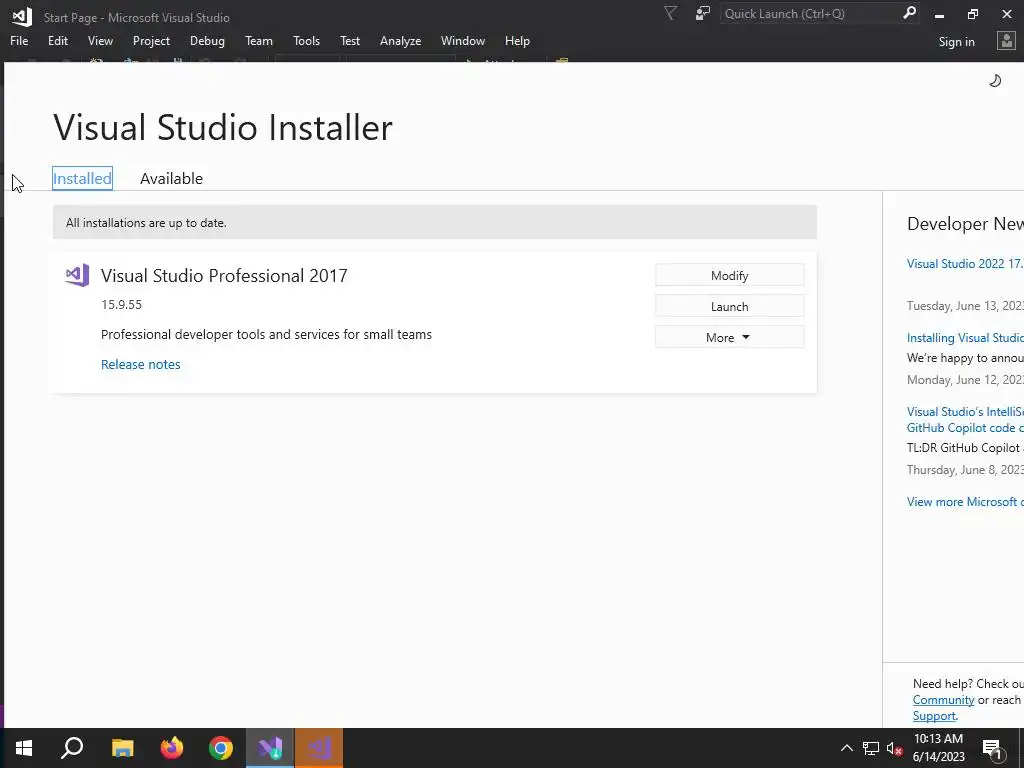Open the Test menu
1024x768 pixels.
[x=350, y=40]
